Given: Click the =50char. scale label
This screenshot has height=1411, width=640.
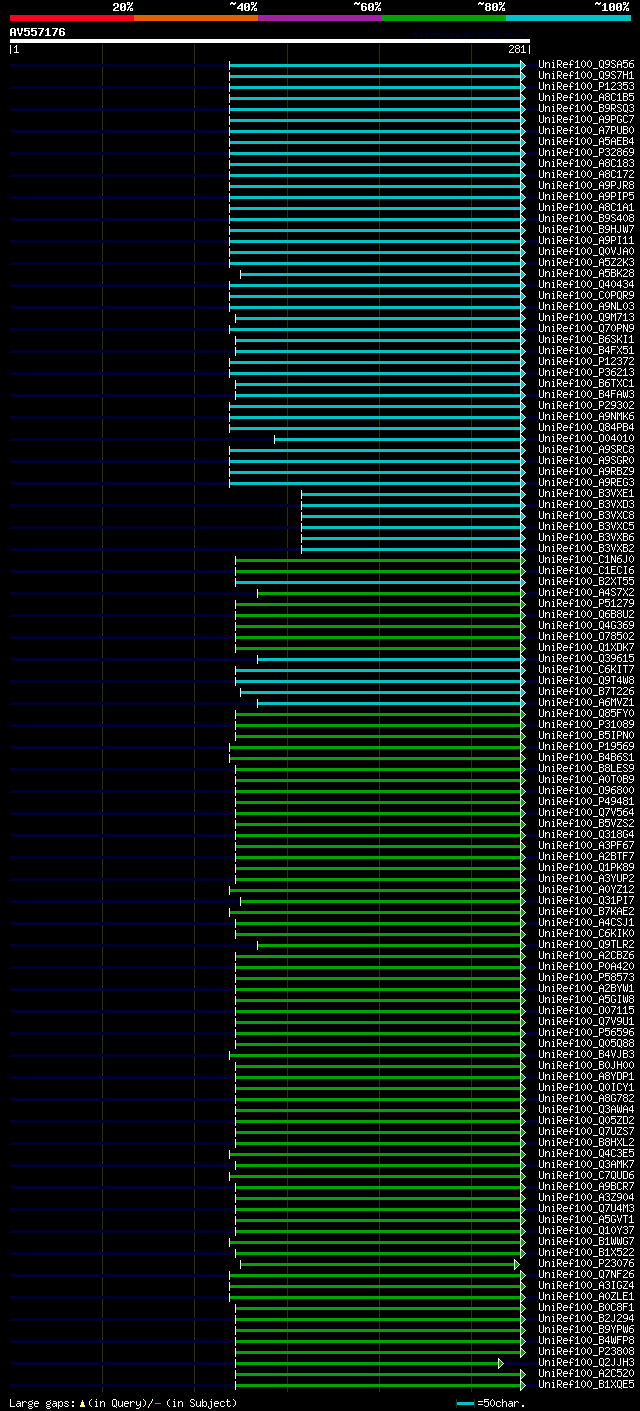Looking at the screenshot, I should pos(501,1403).
